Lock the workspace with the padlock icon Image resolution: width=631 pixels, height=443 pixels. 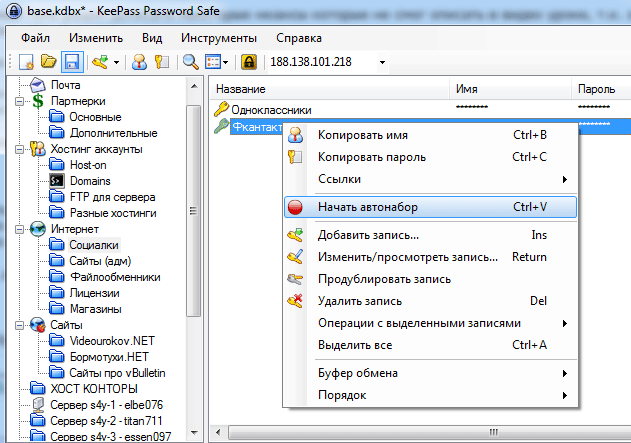[249, 62]
